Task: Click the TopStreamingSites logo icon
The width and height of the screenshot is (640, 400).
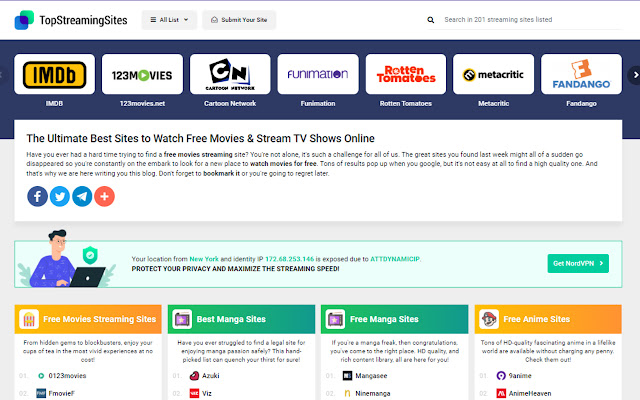Action: pyautogui.click(x=24, y=20)
